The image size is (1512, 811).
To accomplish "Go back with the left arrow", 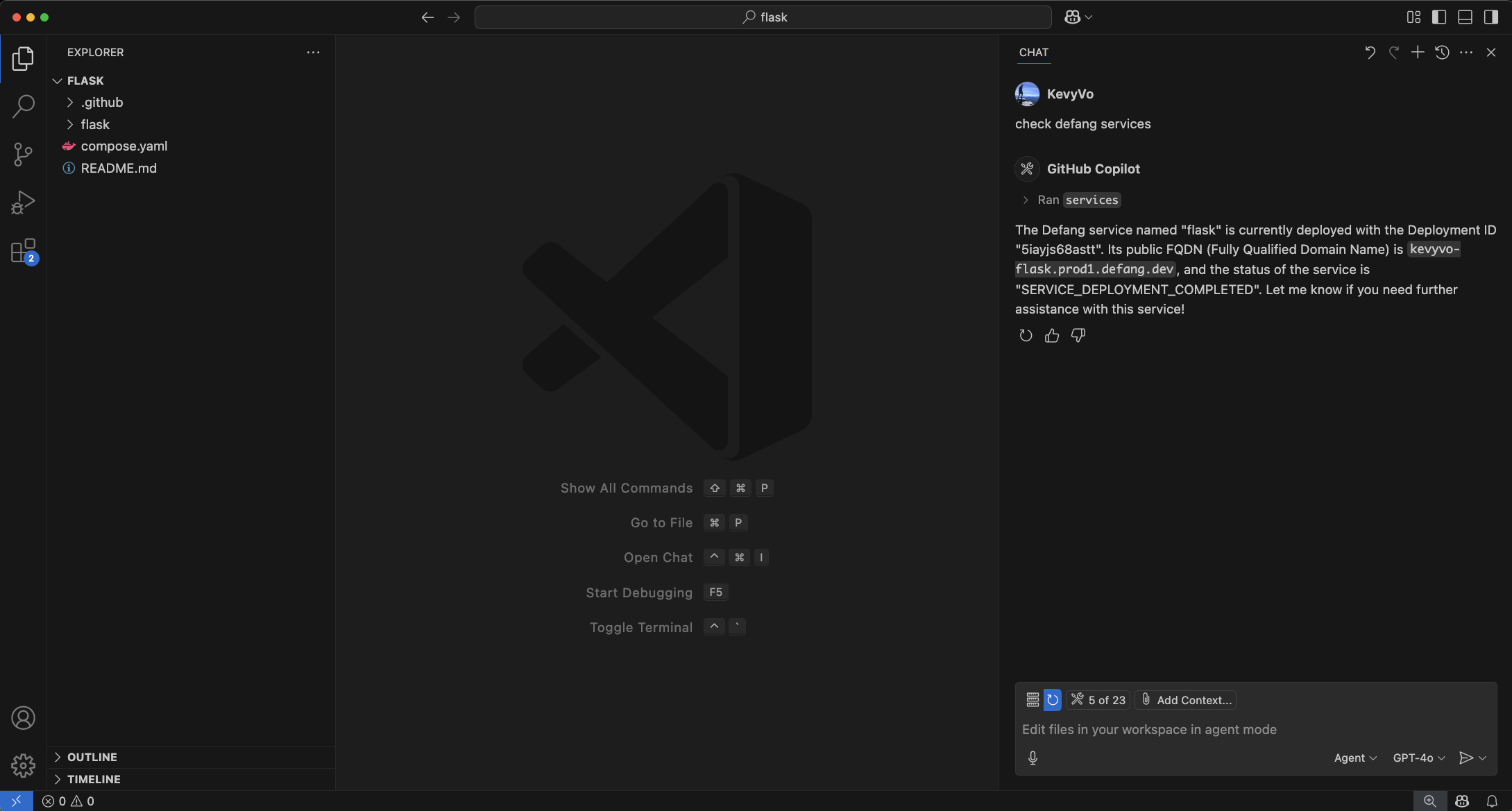I will point(427,17).
